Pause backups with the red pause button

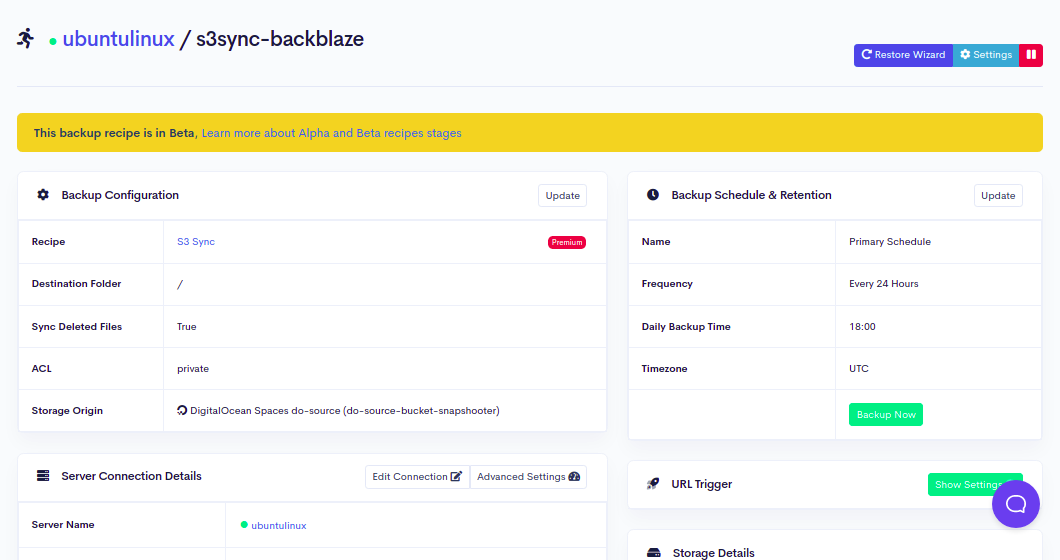point(1031,55)
